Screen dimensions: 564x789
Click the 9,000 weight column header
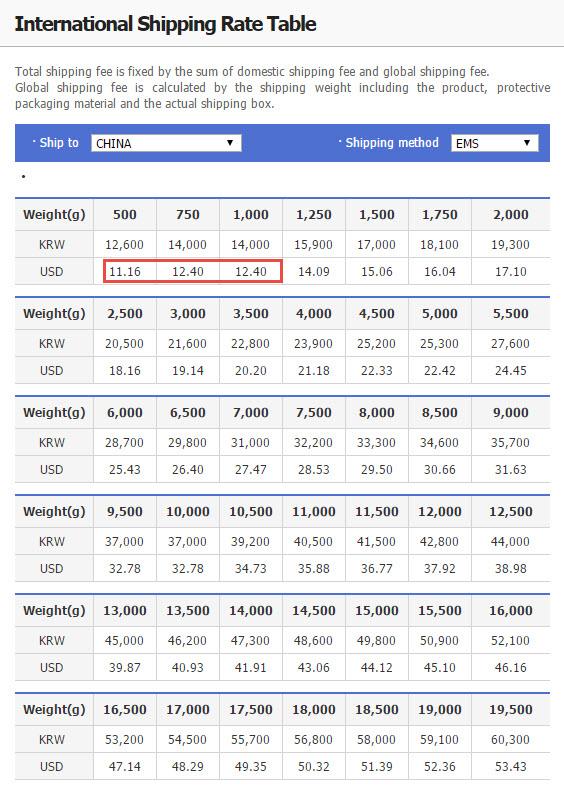pos(511,413)
